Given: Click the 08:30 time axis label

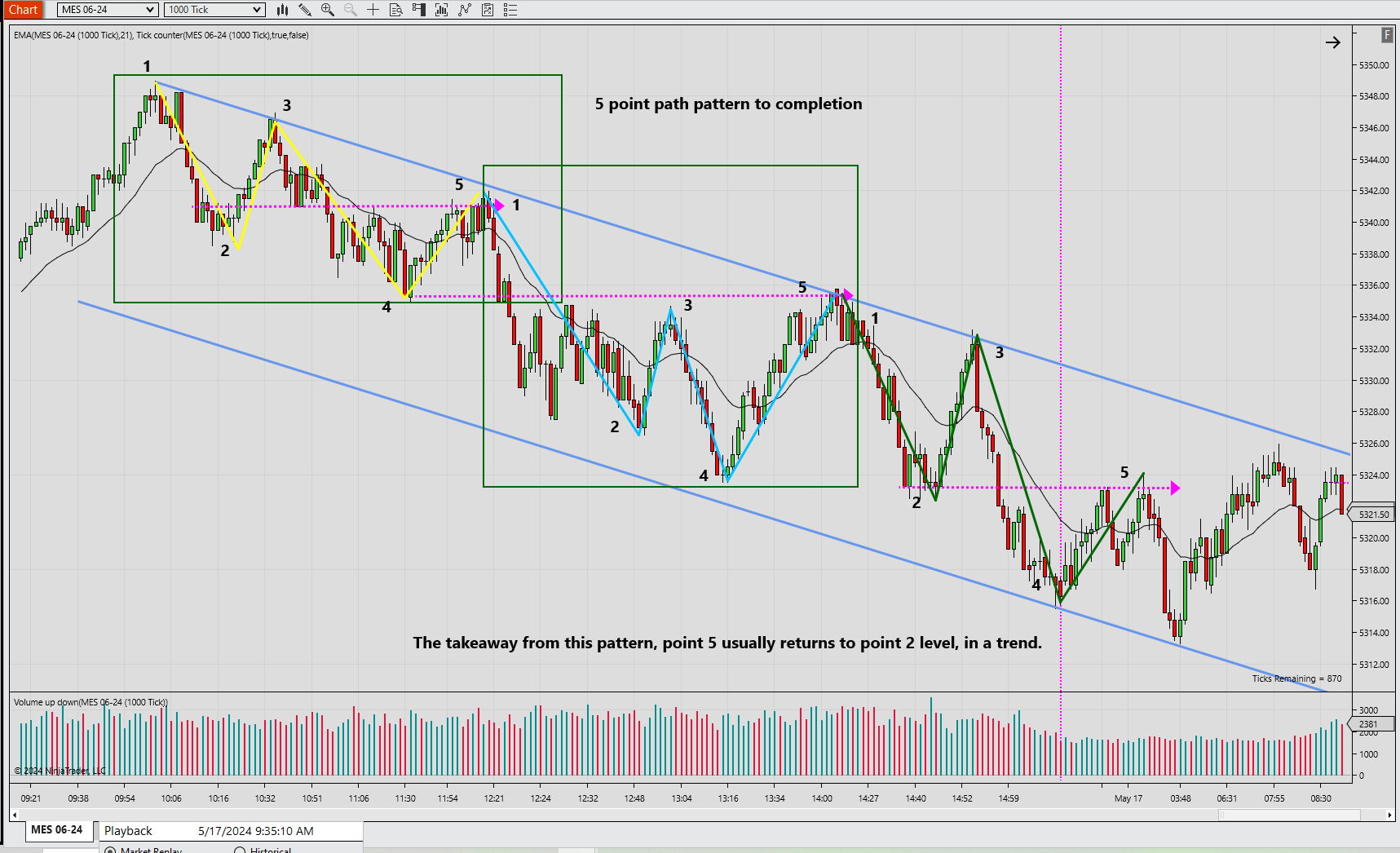Looking at the screenshot, I should [1321, 798].
